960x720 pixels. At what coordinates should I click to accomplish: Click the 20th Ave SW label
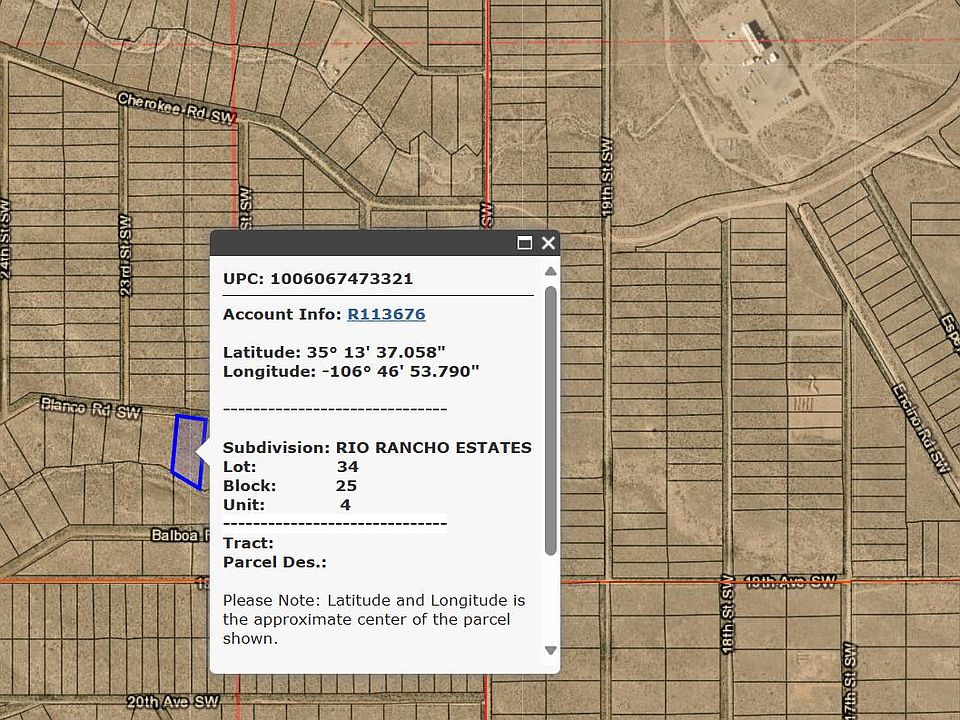(172, 702)
